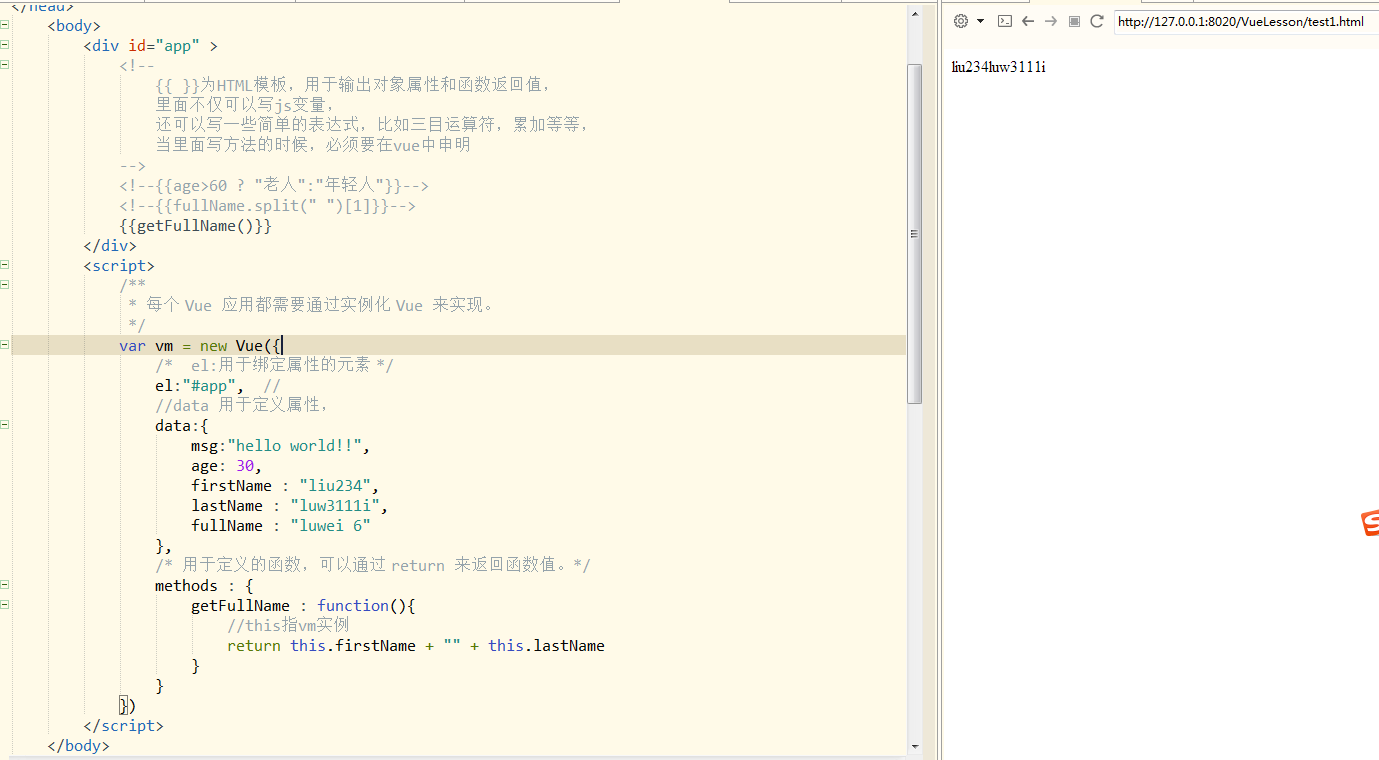Click the stop loading icon in the preview toolbar
Screen dimensions: 1379x760
1074,21
